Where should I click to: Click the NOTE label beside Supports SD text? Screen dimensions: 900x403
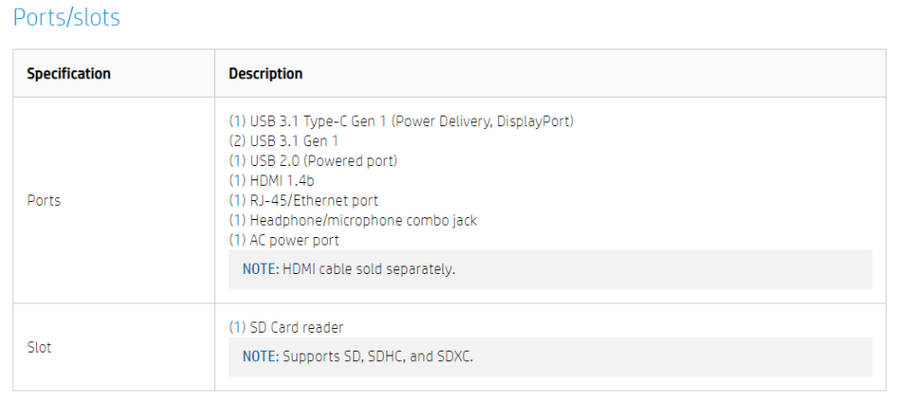pos(260,356)
